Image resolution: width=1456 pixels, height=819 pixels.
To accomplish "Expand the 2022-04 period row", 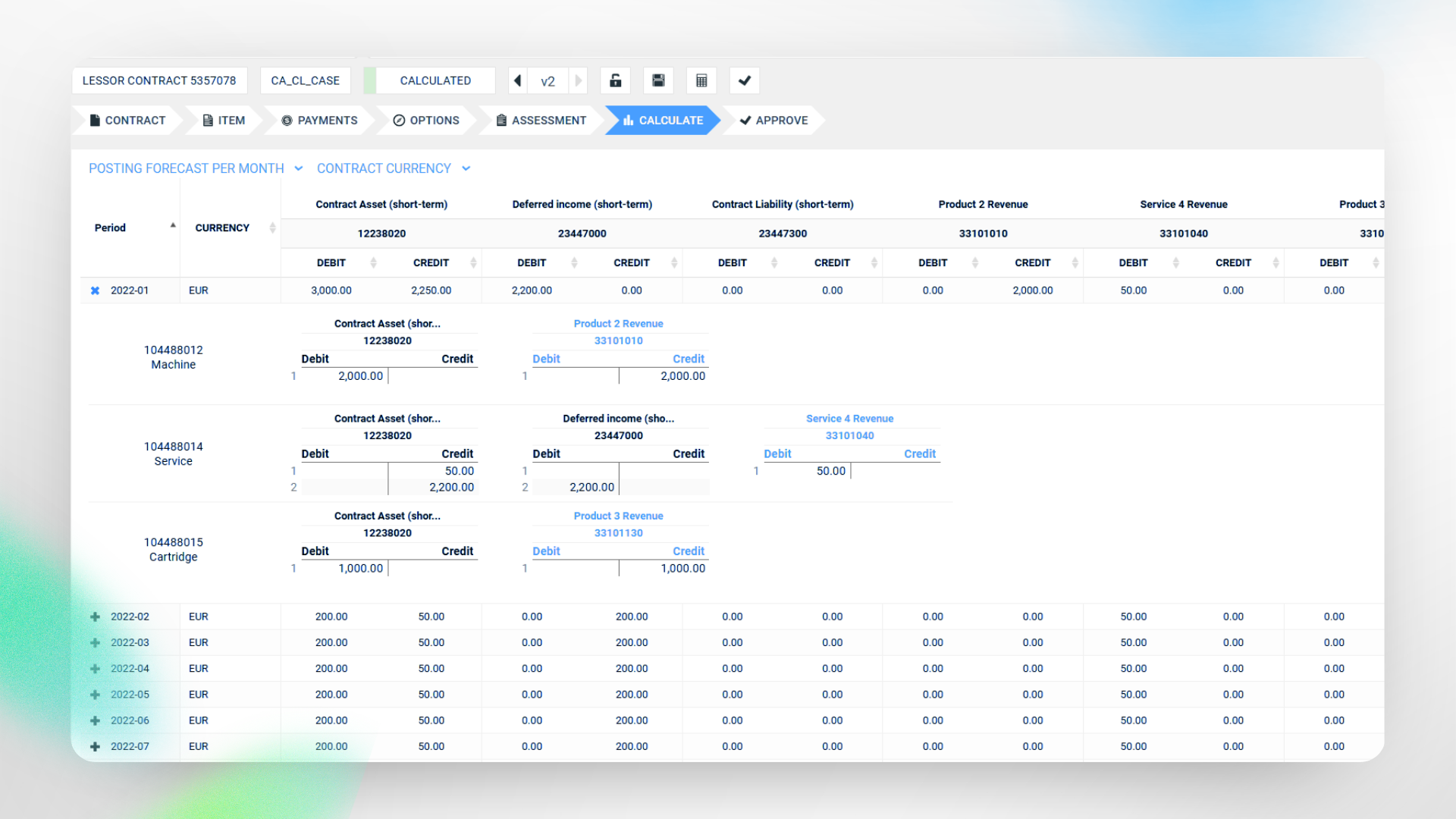I will point(96,668).
